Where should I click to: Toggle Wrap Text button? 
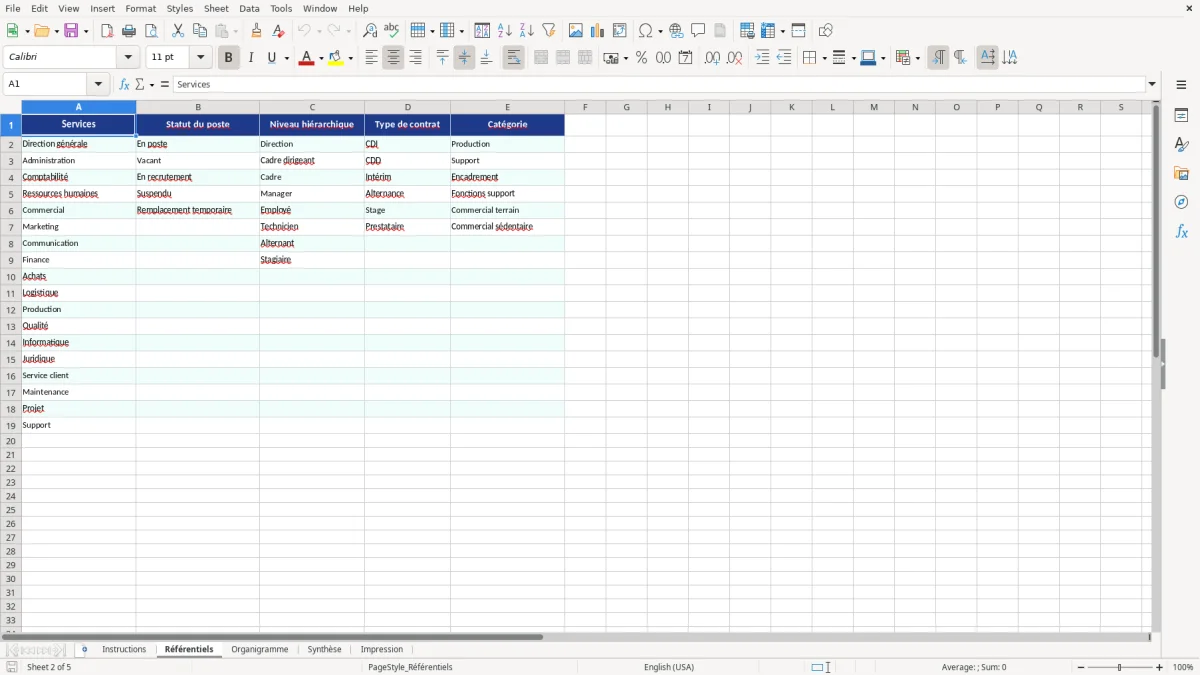[514, 58]
